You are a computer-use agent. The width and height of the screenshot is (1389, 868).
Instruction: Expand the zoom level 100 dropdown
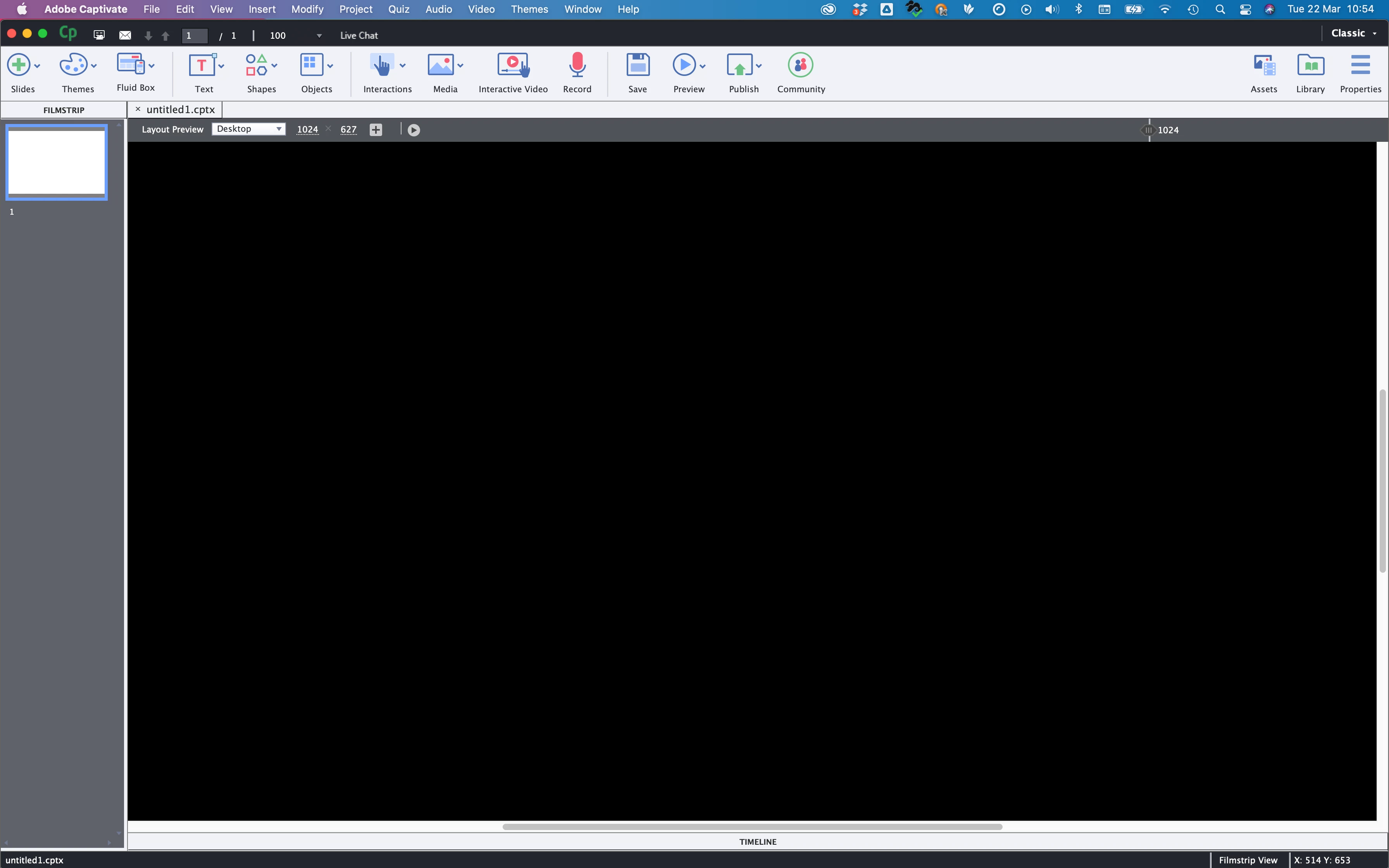point(319,36)
